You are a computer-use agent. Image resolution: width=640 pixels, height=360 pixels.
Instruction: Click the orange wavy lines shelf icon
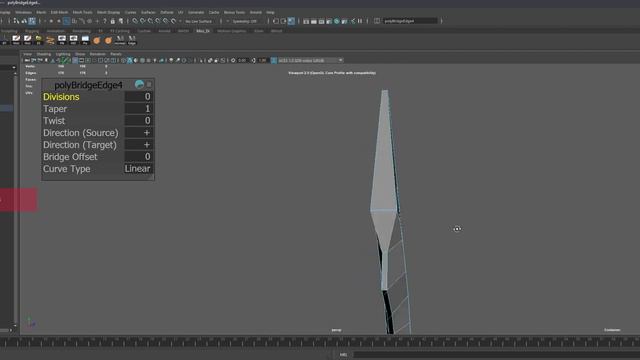point(50,40)
